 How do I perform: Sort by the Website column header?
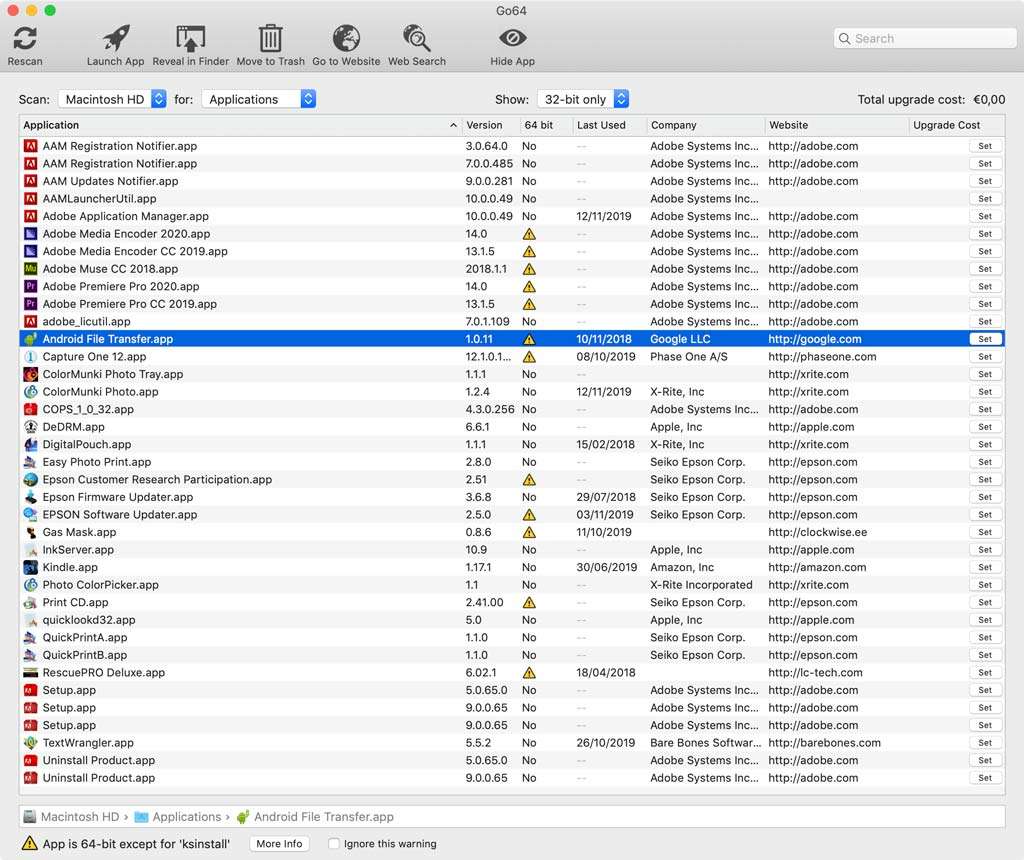(836, 125)
